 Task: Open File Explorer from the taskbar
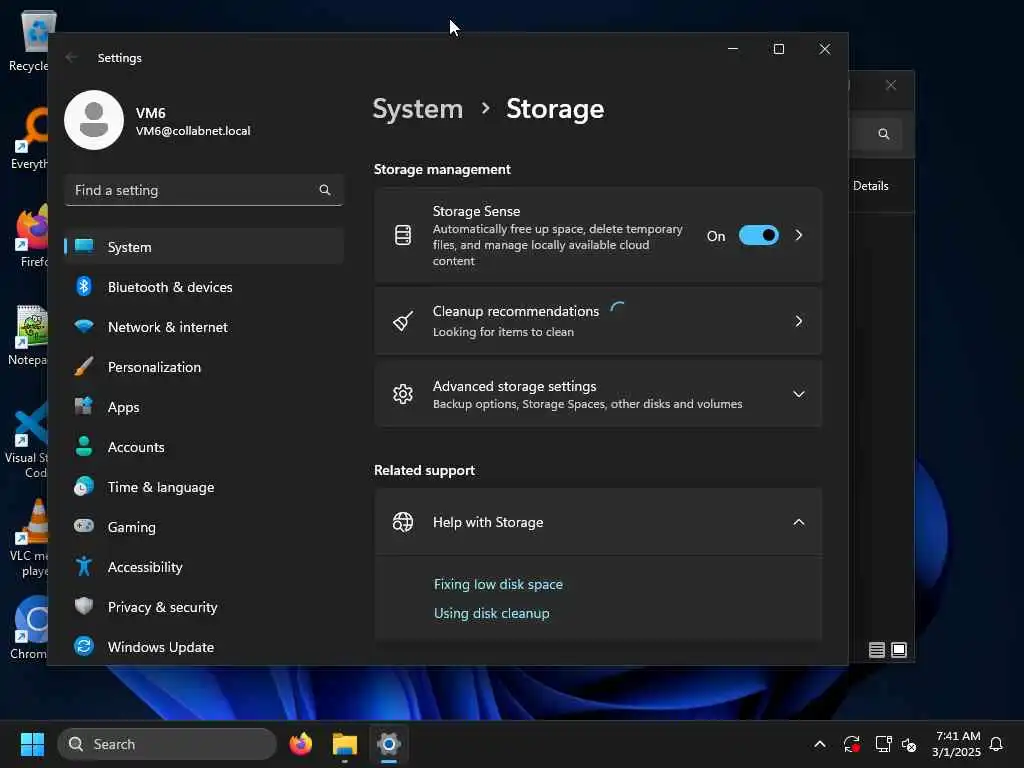pyautogui.click(x=345, y=744)
